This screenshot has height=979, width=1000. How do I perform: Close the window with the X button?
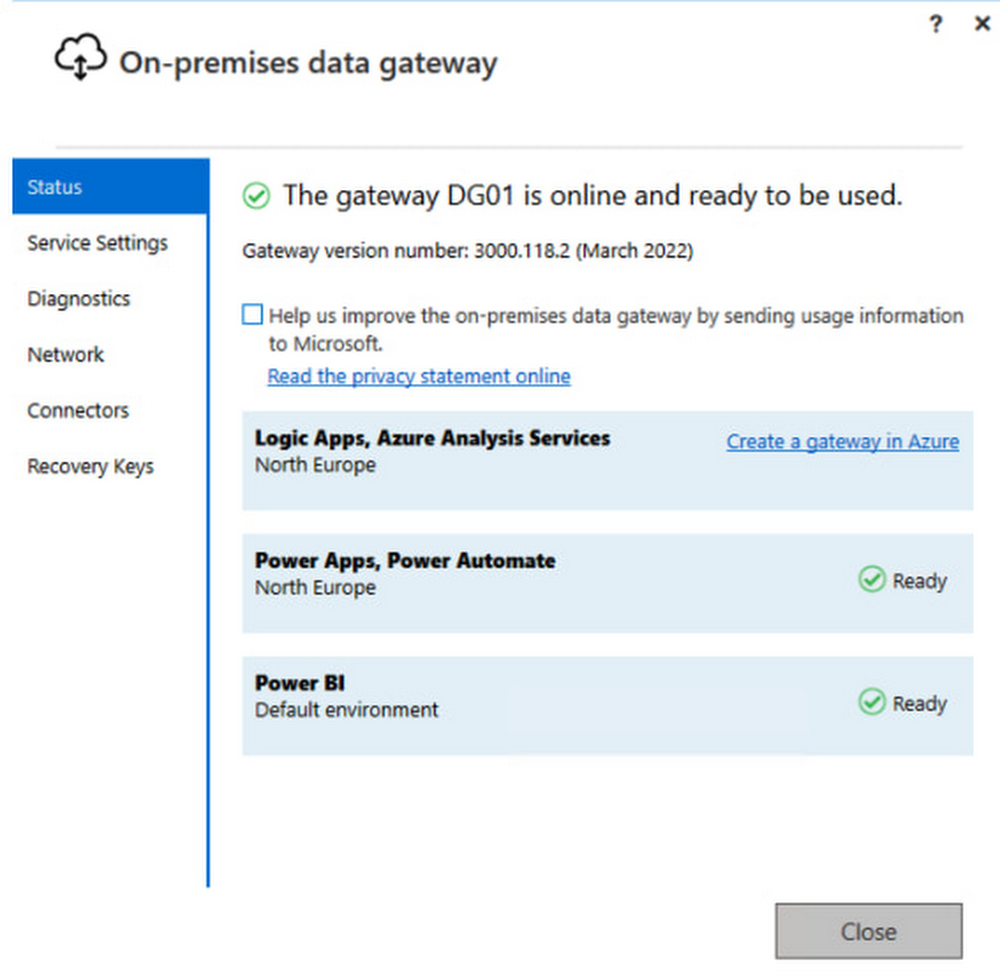pos(982,25)
